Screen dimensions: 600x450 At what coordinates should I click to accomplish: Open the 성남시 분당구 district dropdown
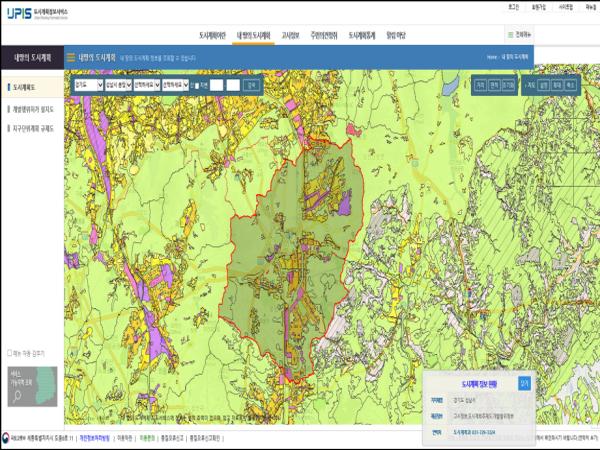click(x=116, y=86)
